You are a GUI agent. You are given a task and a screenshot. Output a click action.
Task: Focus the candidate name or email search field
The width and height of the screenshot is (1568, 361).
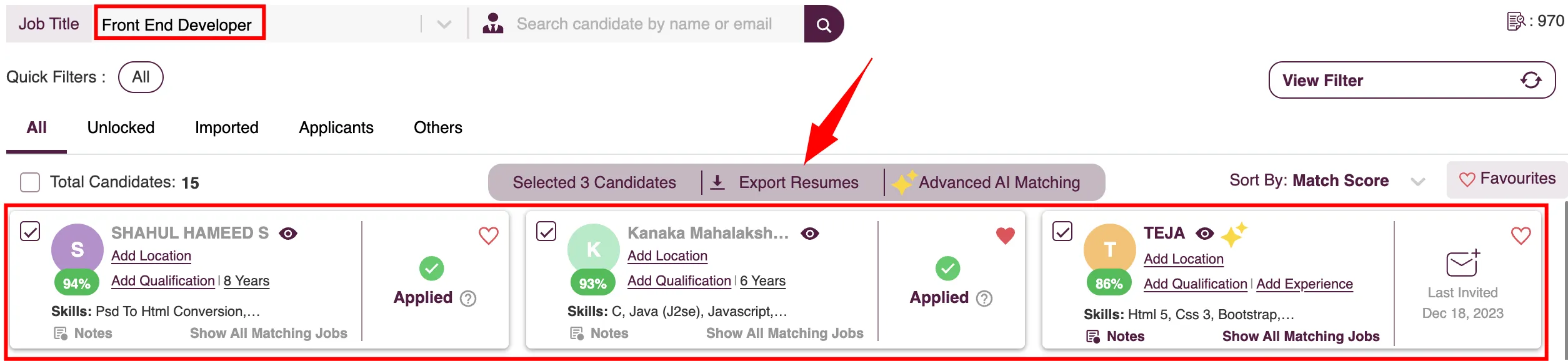644,24
